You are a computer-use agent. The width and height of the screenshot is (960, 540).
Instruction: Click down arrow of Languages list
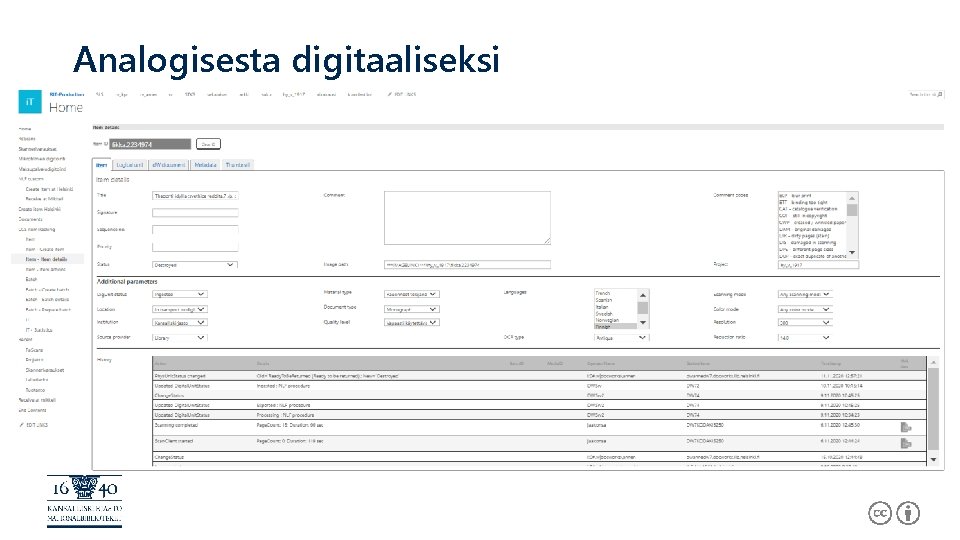[642, 322]
